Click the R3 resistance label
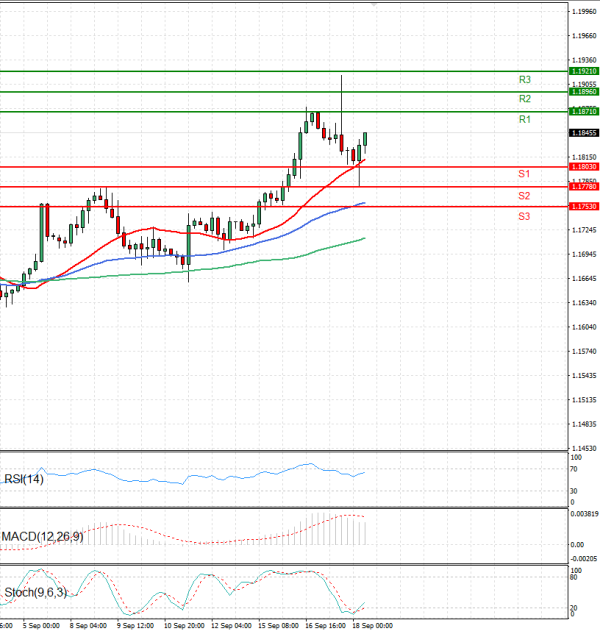This screenshot has width=600, height=634. point(524,80)
